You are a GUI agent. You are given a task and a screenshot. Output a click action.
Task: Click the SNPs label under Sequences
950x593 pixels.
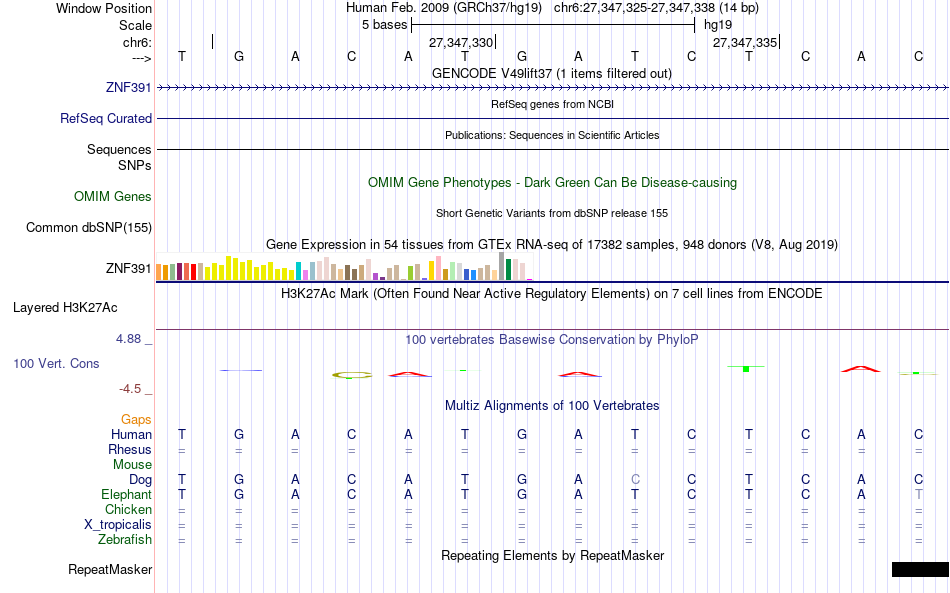(x=135, y=165)
